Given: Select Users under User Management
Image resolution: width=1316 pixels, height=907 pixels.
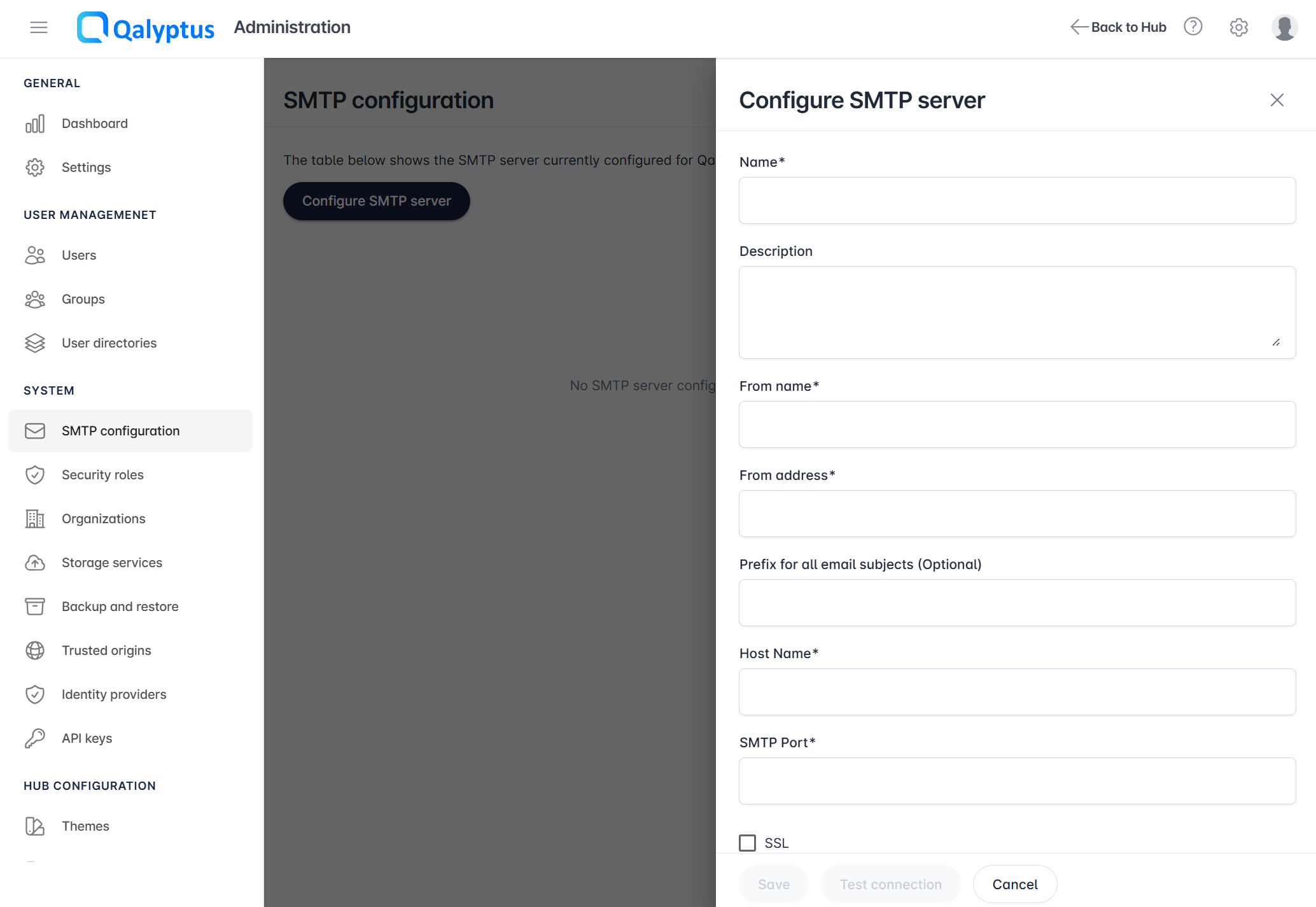Looking at the screenshot, I should click(78, 255).
